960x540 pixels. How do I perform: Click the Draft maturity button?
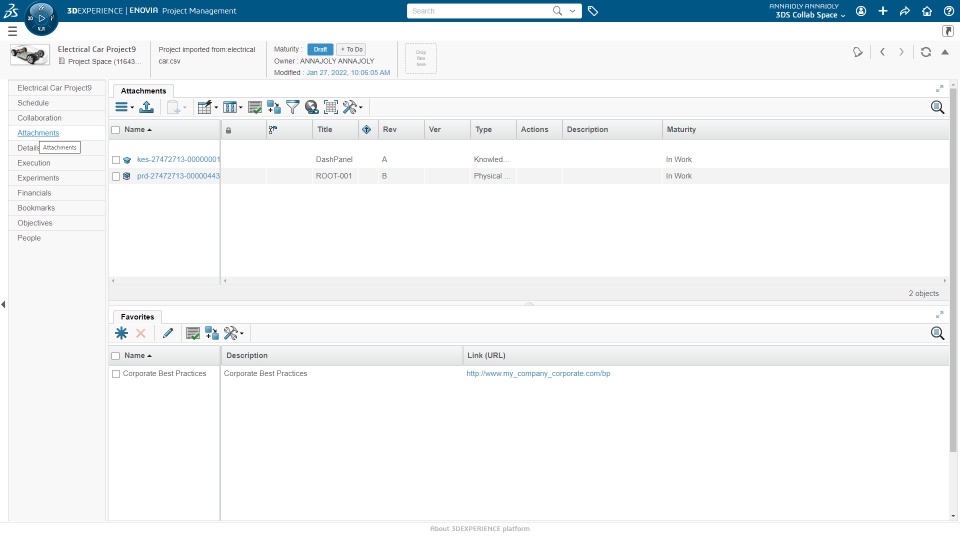(320, 50)
